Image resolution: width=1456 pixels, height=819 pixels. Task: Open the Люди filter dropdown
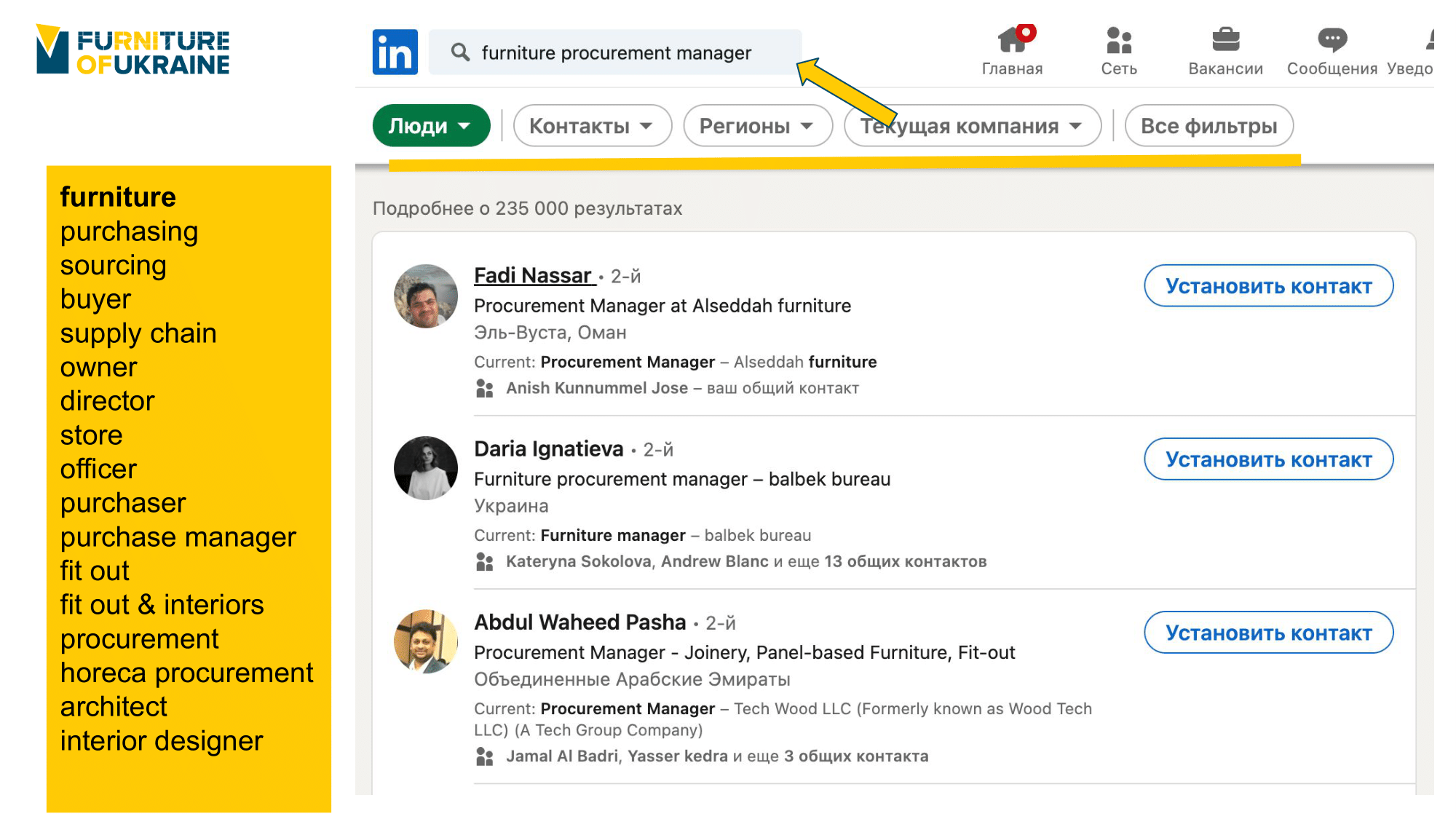(x=431, y=125)
